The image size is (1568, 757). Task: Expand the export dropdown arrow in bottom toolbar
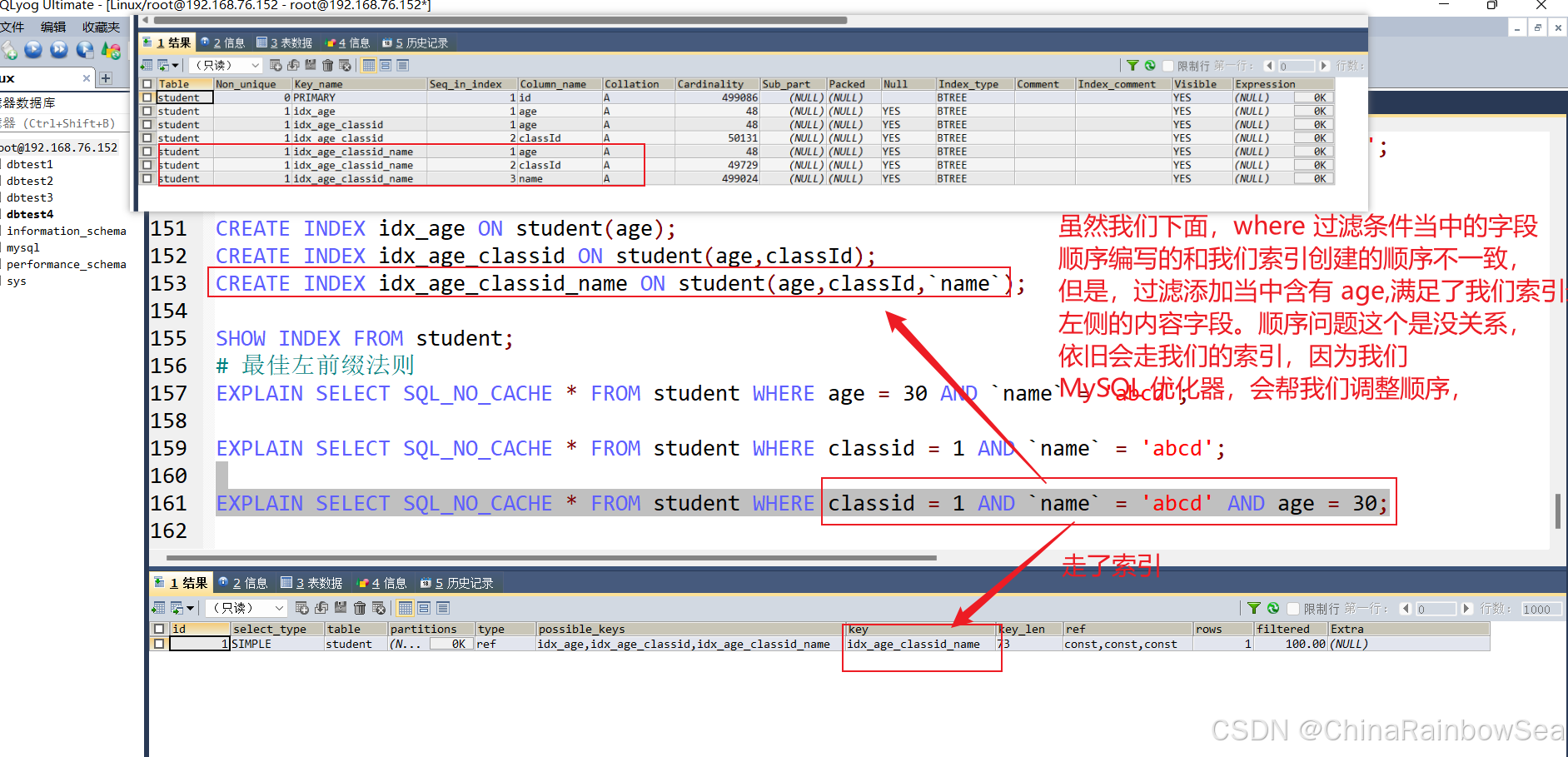191,609
